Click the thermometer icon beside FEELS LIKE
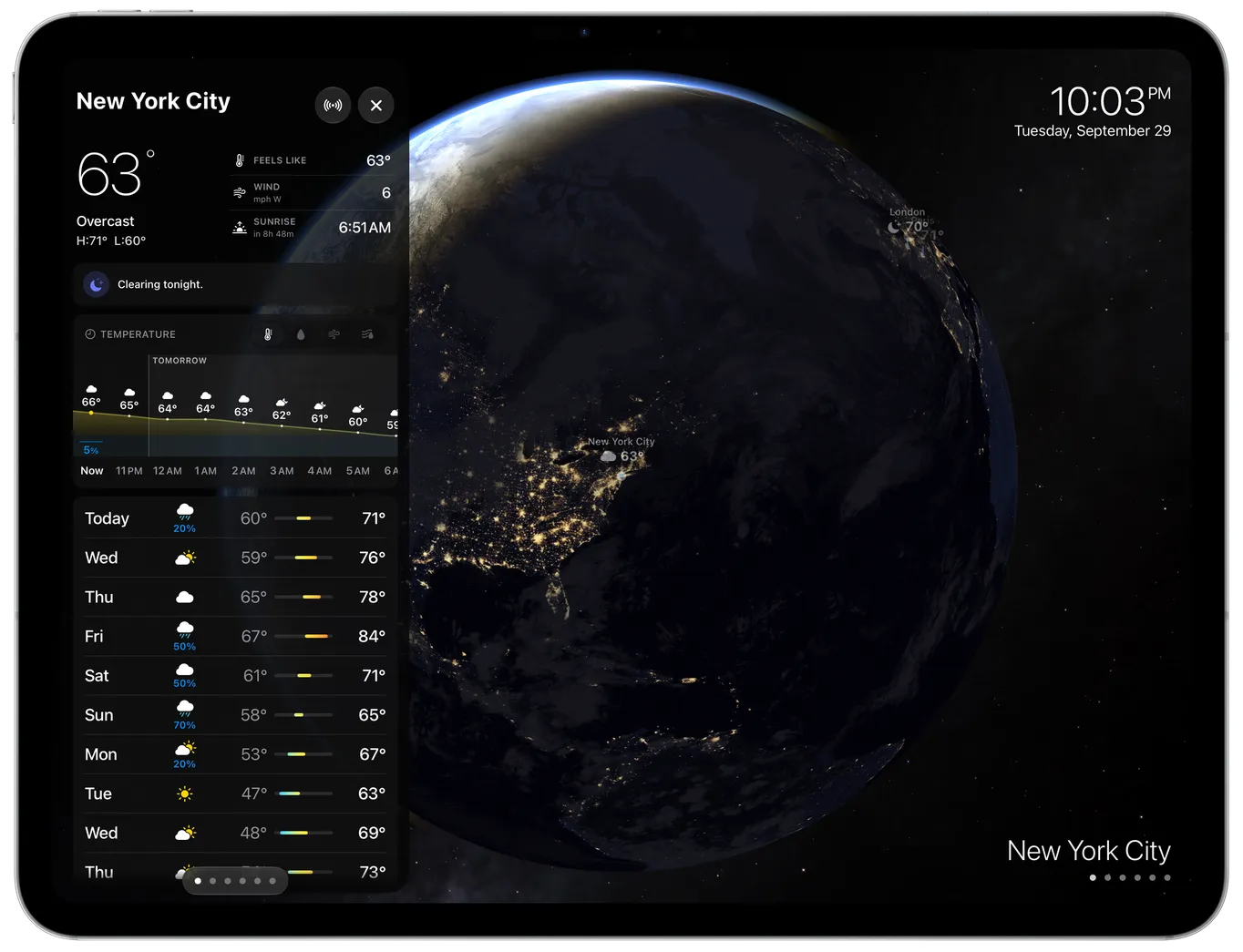The width and height of the screenshot is (1243, 952). coord(240,160)
